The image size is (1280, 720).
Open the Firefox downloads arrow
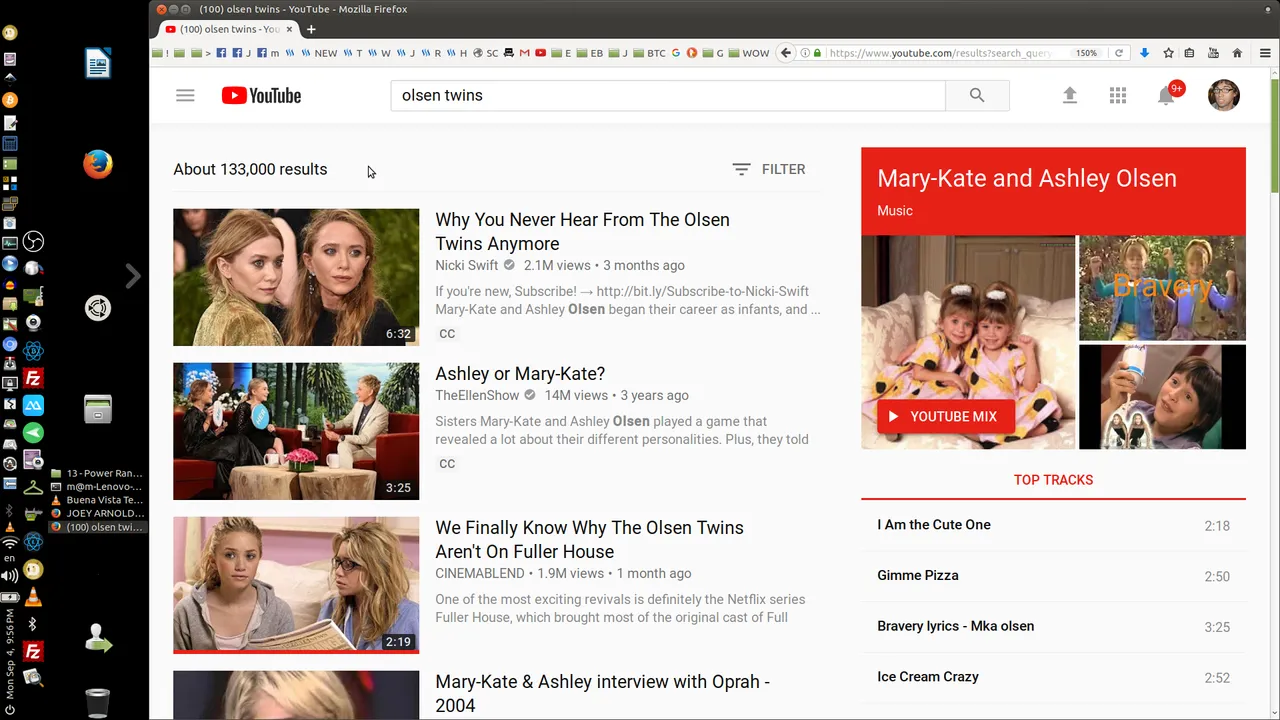[x=1145, y=53]
